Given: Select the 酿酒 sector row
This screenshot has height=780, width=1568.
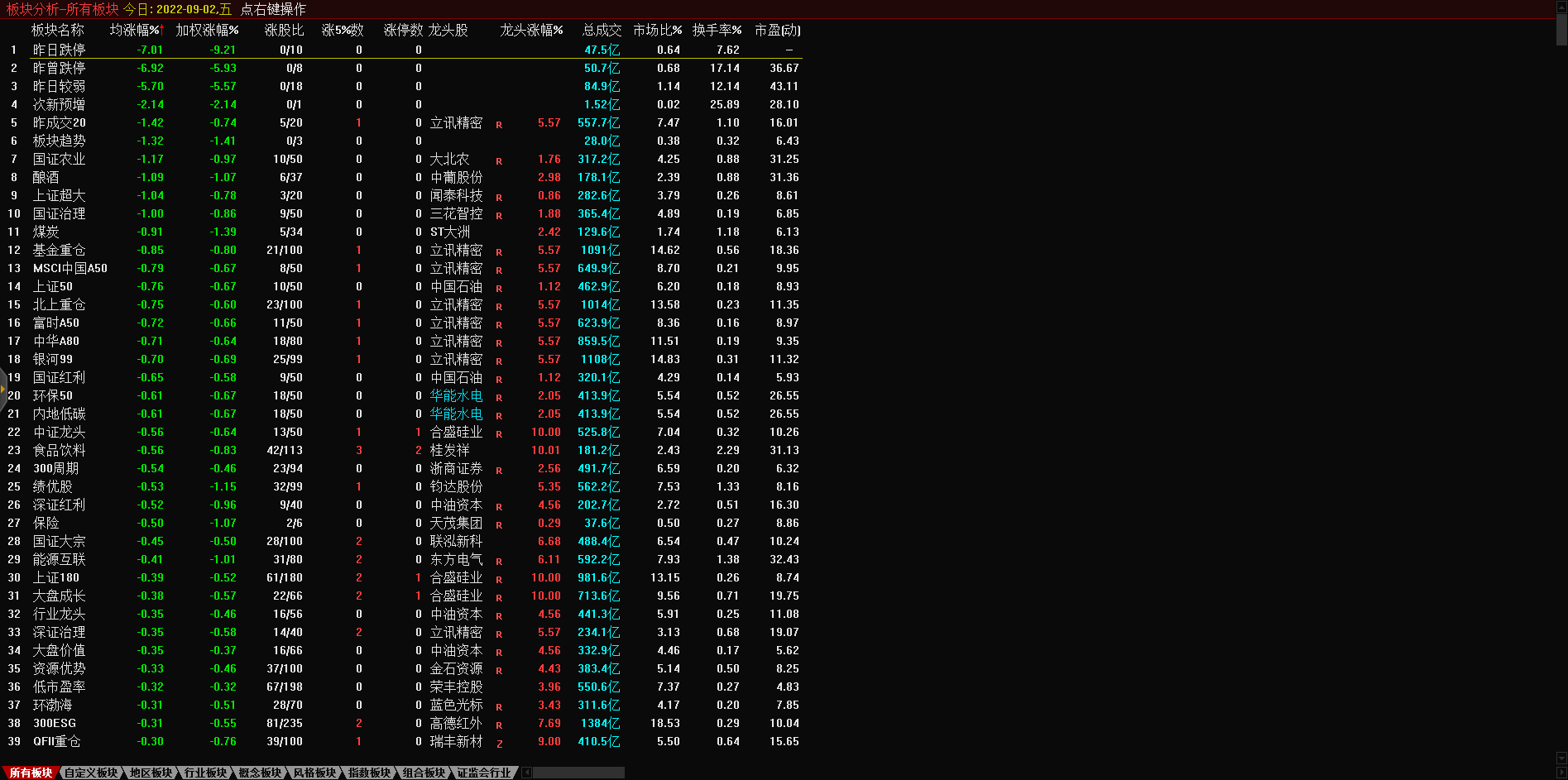Looking at the screenshot, I should pyautogui.click(x=46, y=177).
